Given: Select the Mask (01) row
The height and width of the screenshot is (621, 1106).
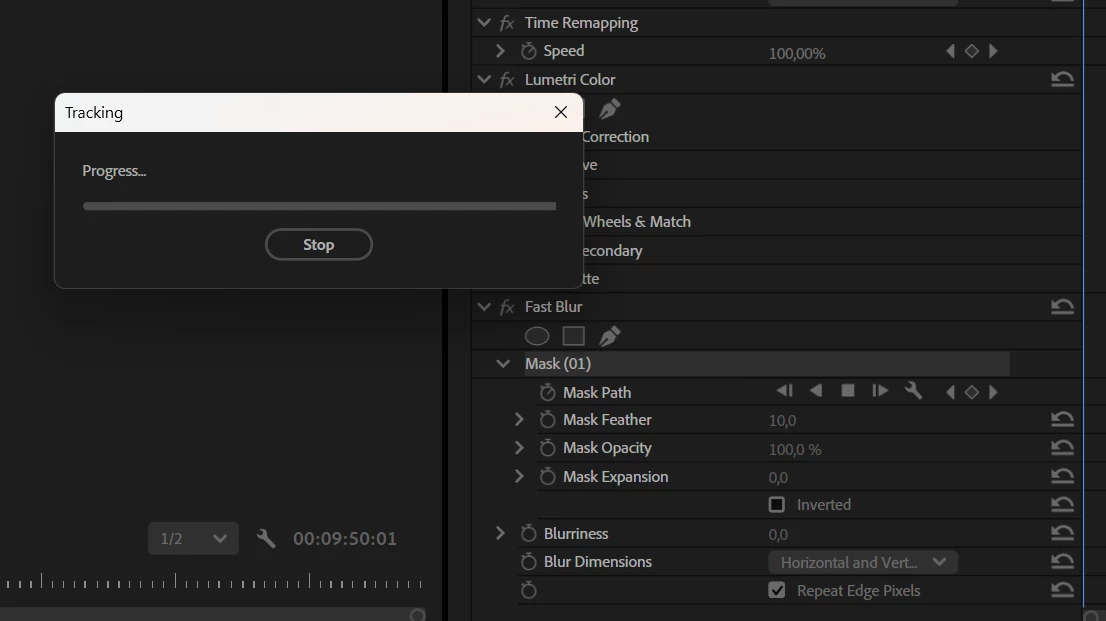Looking at the screenshot, I should click(767, 363).
